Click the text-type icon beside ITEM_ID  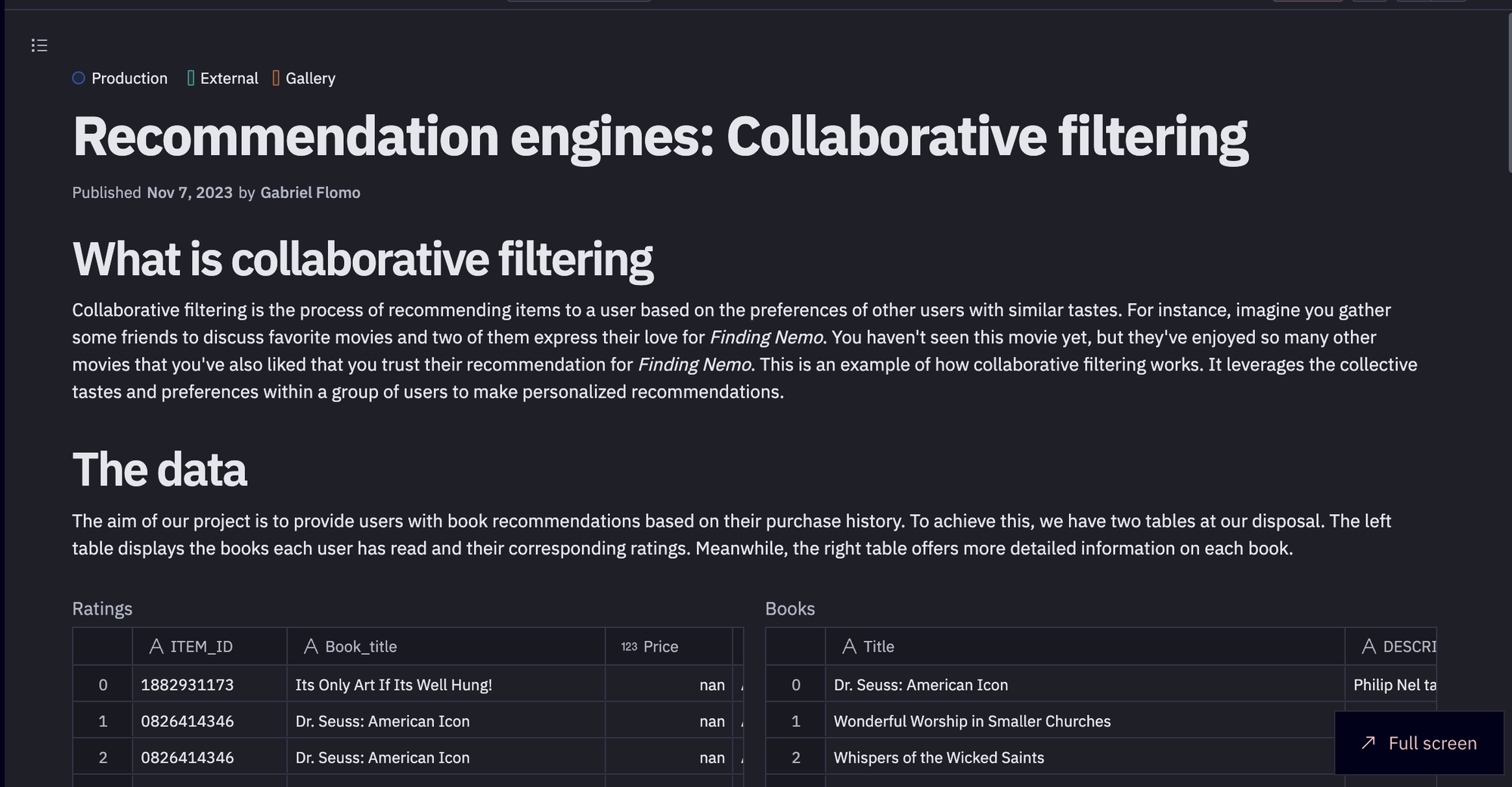tap(156, 646)
